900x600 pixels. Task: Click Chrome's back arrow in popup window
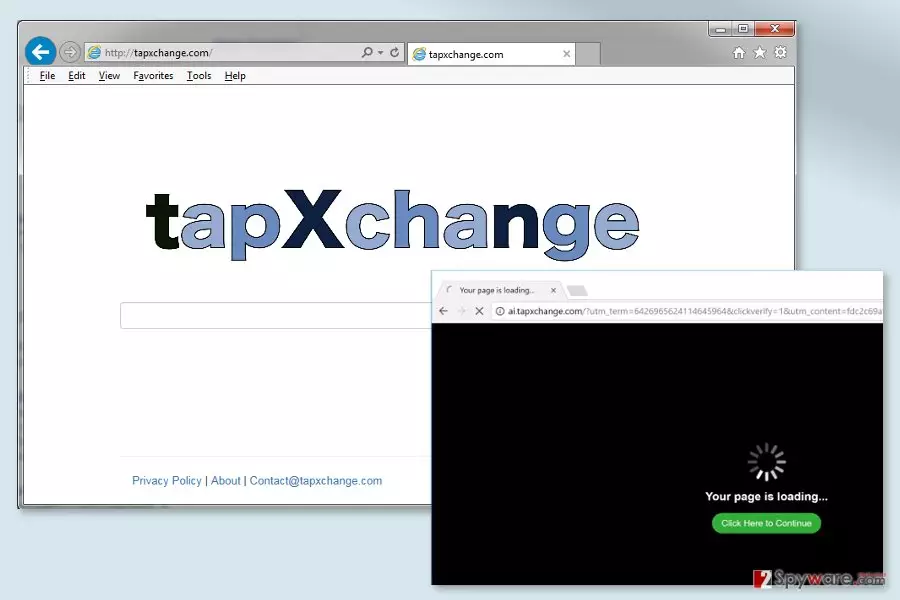click(x=443, y=311)
